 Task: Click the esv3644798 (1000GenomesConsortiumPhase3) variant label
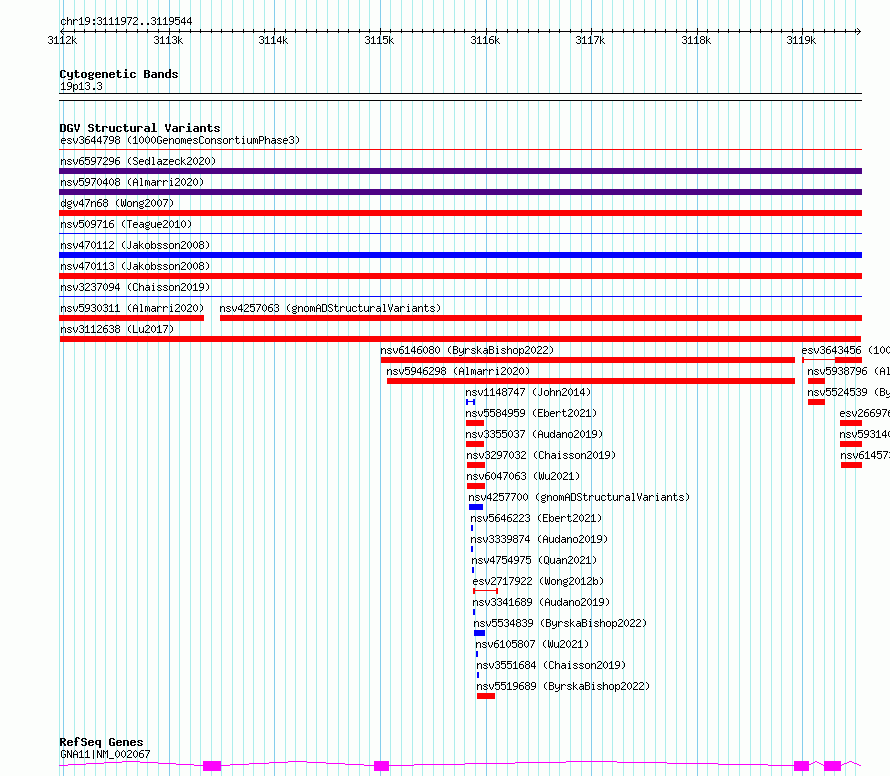coord(180,140)
